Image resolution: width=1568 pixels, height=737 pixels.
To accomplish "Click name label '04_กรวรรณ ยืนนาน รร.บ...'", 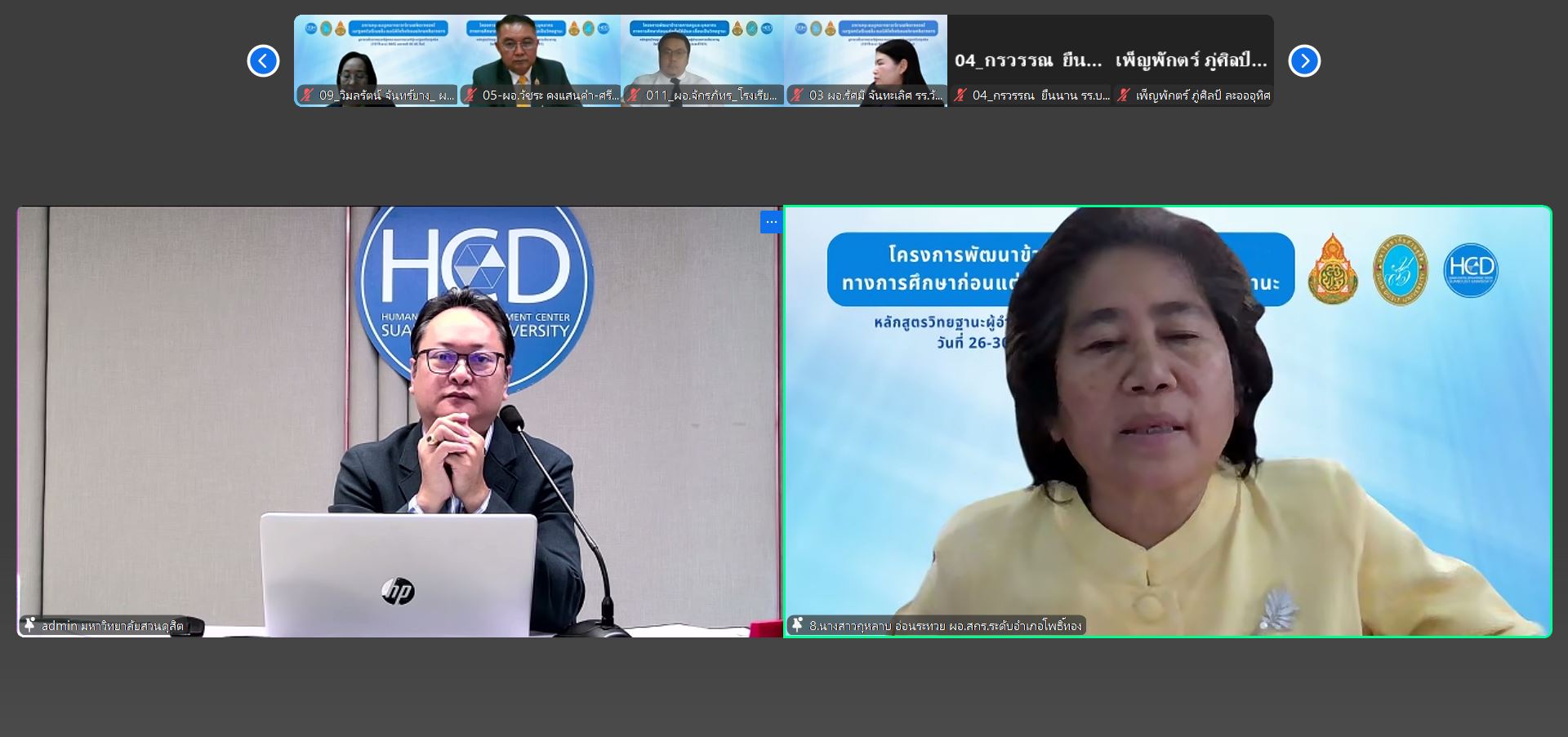I will coord(1040,95).
